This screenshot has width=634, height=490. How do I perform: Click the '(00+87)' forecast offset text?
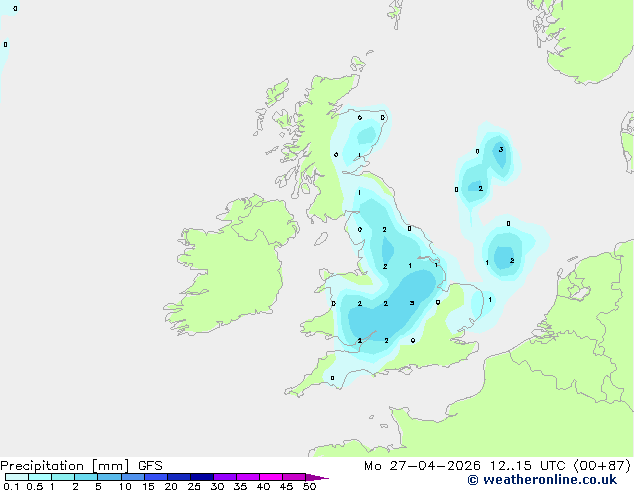[x=602, y=466]
